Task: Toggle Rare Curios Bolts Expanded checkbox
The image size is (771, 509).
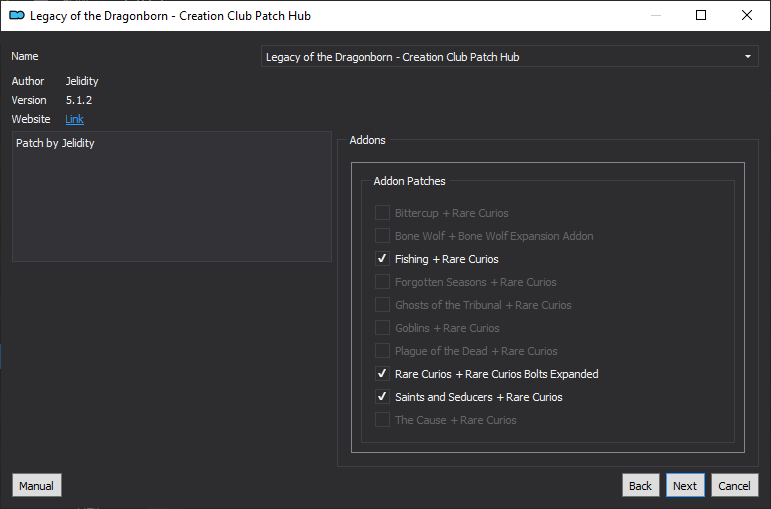Action: [x=382, y=374]
